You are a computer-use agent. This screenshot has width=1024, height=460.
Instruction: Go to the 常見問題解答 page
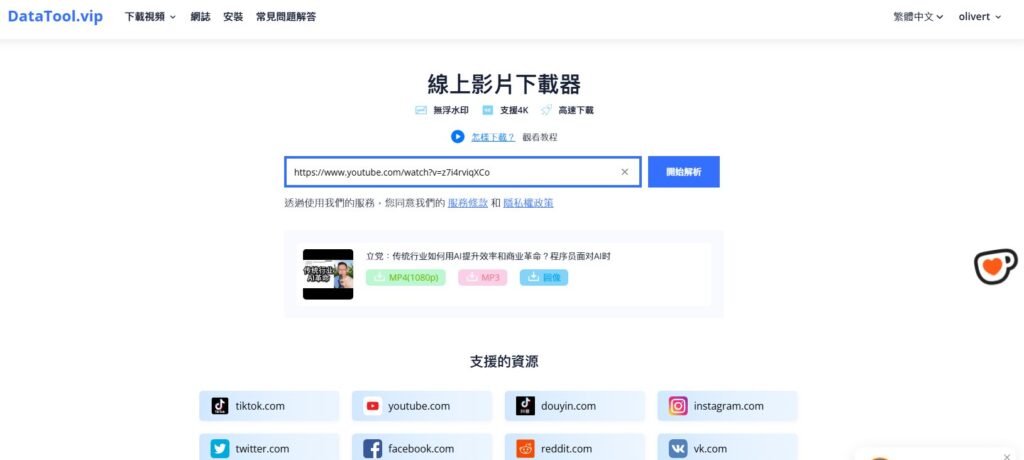tap(286, 17)
